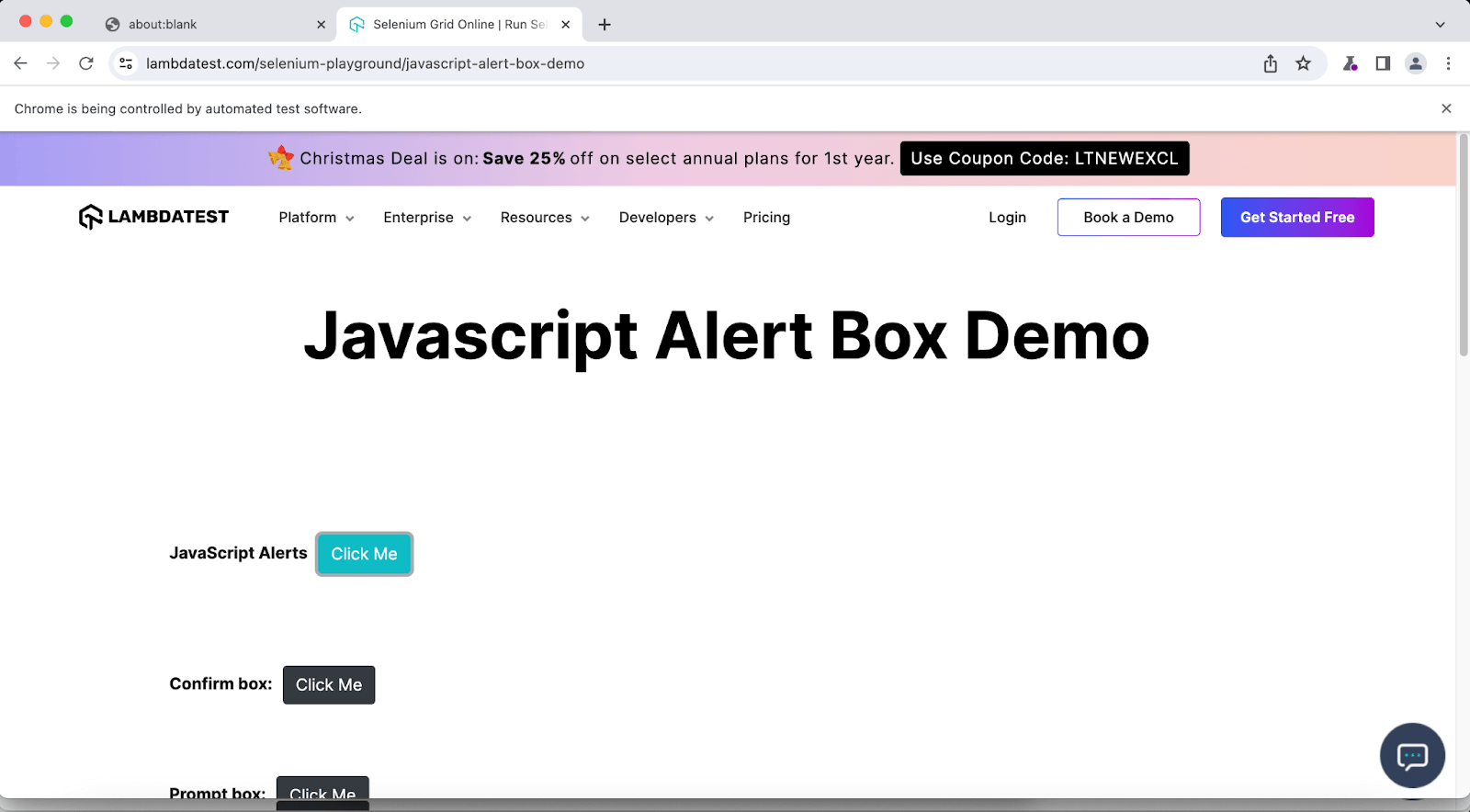Open the tab search dropdown arrow

click(x=1440, y=25)
